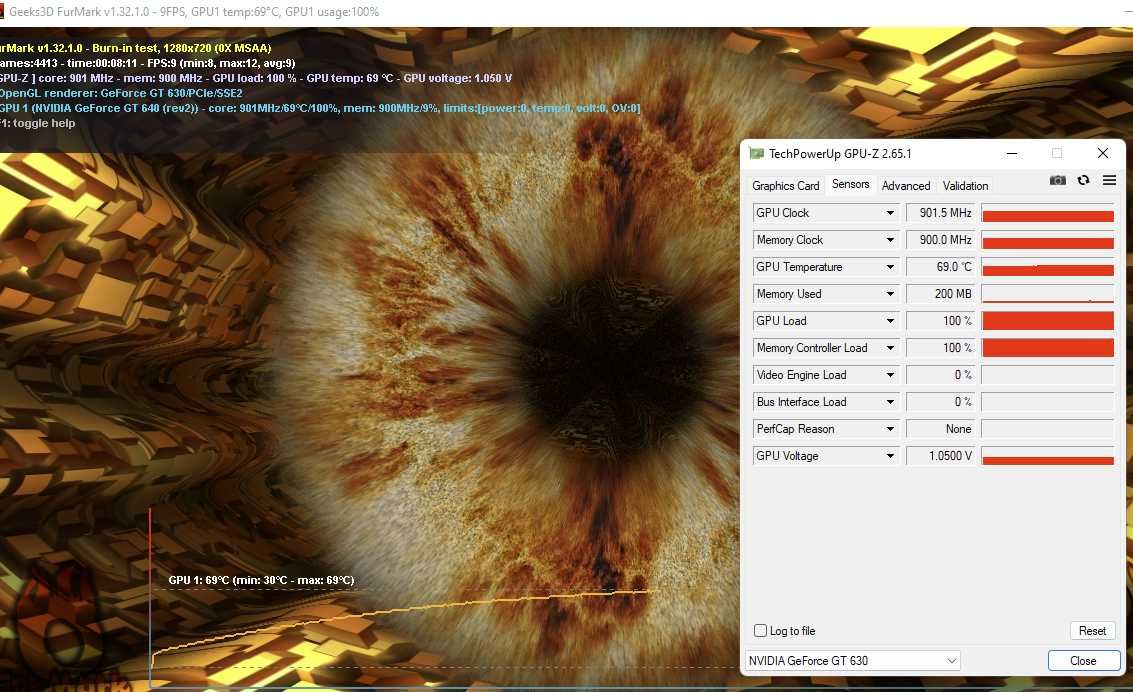1133x692 pixels.
Task: Open the GPU Clock sensor dropdown
Action: [x=890, y=213]
